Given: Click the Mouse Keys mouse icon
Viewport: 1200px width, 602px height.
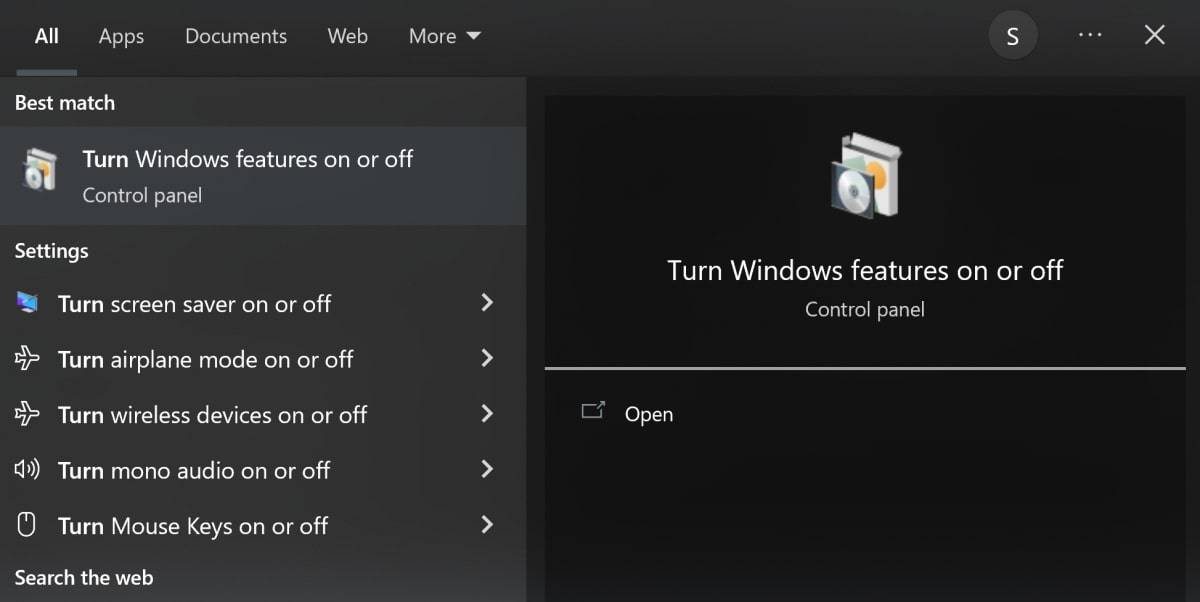Looking at the screenshot, I should (x=27, y=525).
